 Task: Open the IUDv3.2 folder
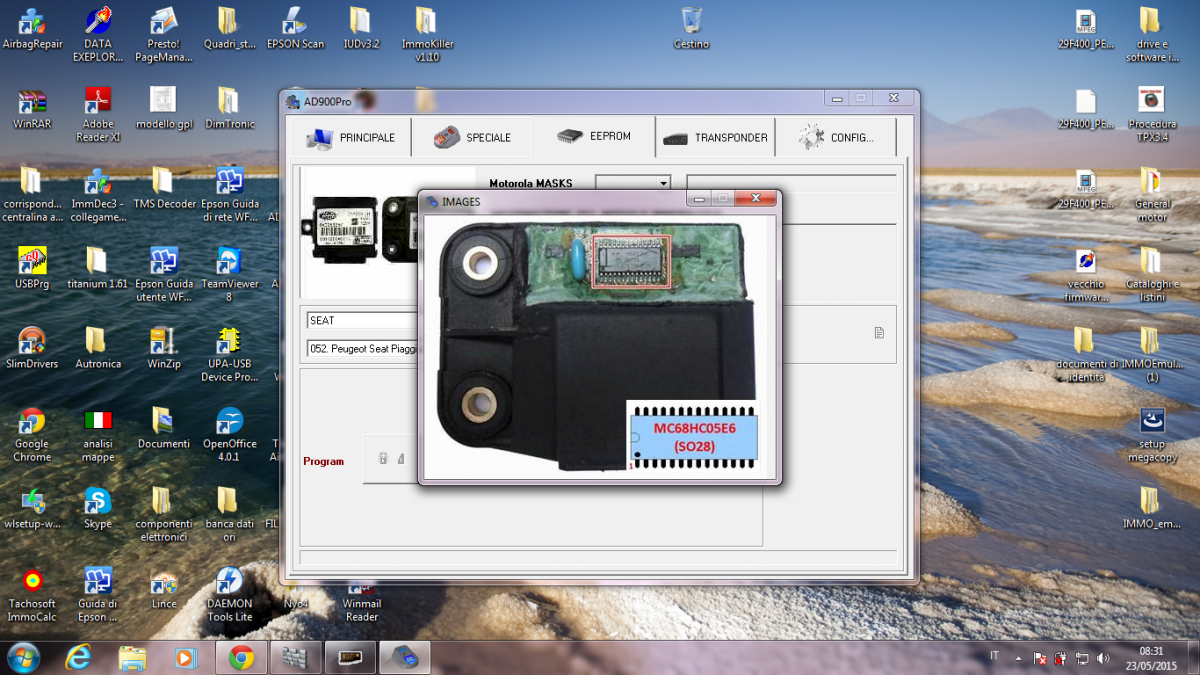click(361, 29)
